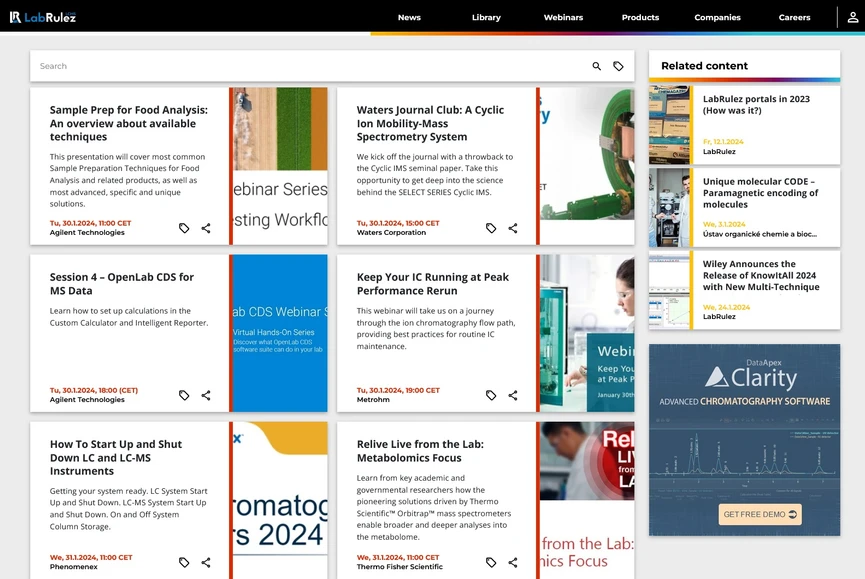Share the Waters Journal Club webinar
Screen dimensions: 865x579
point(512,228)
